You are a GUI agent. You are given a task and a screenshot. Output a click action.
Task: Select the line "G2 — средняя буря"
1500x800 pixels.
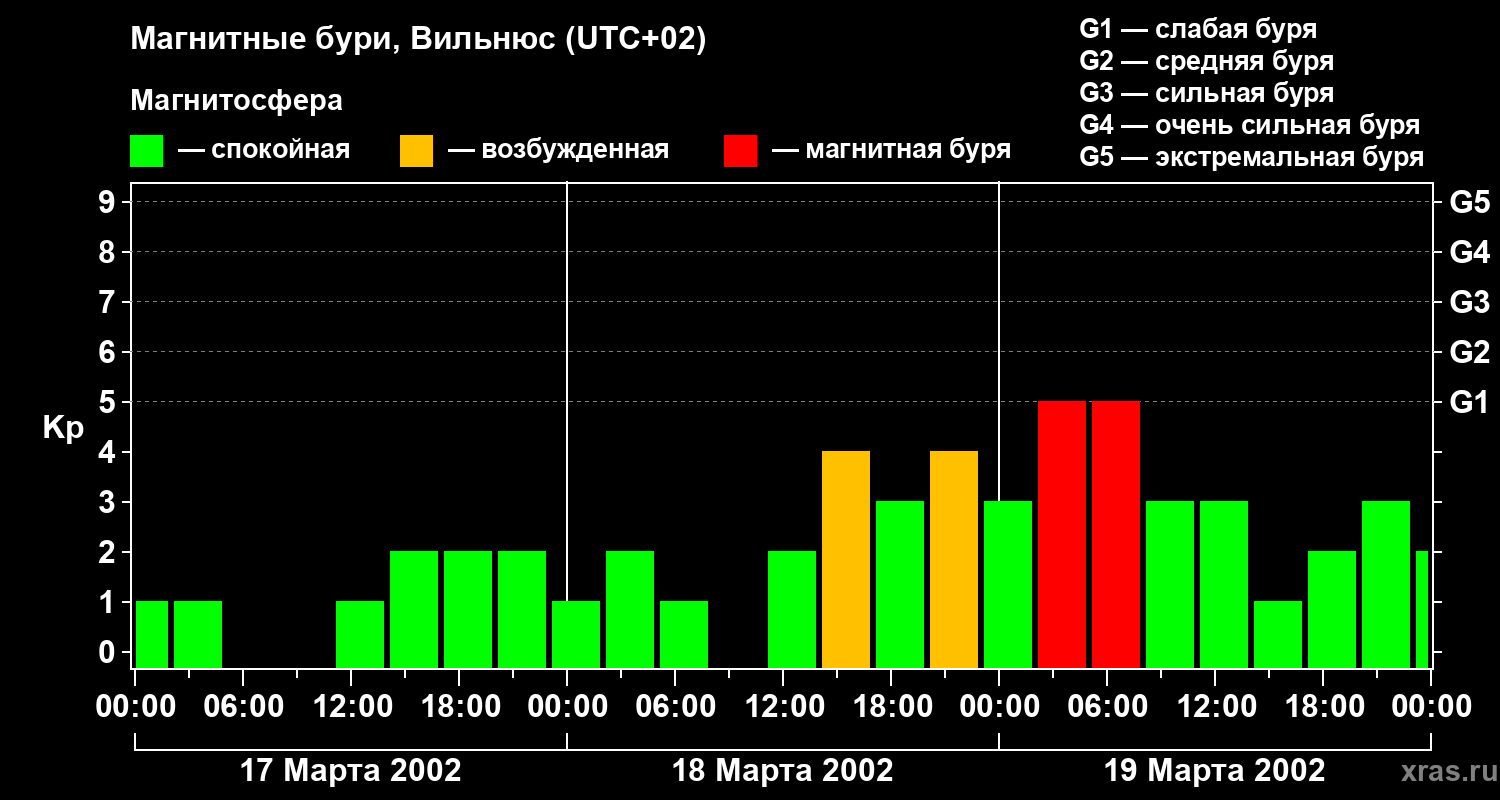click(1206, 61)
